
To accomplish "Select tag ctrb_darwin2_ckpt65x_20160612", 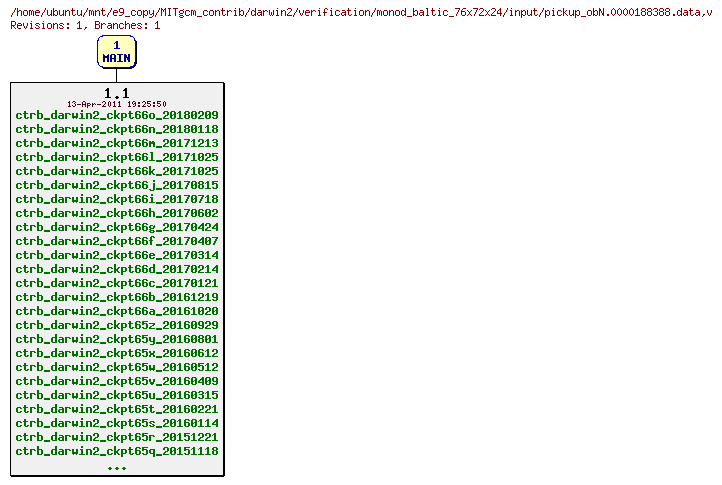I will click(117, 353).
